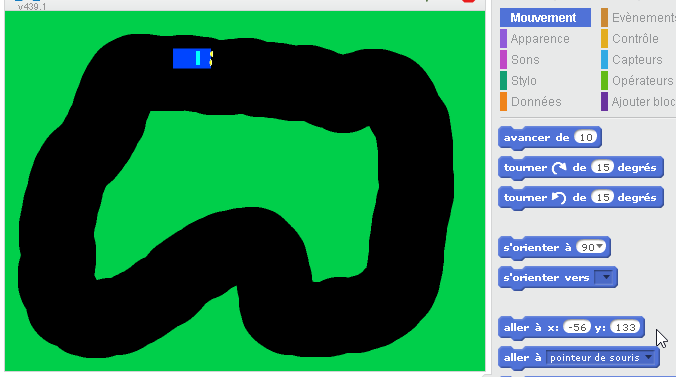Click the blue car sprite on the stage

(192, 58)
